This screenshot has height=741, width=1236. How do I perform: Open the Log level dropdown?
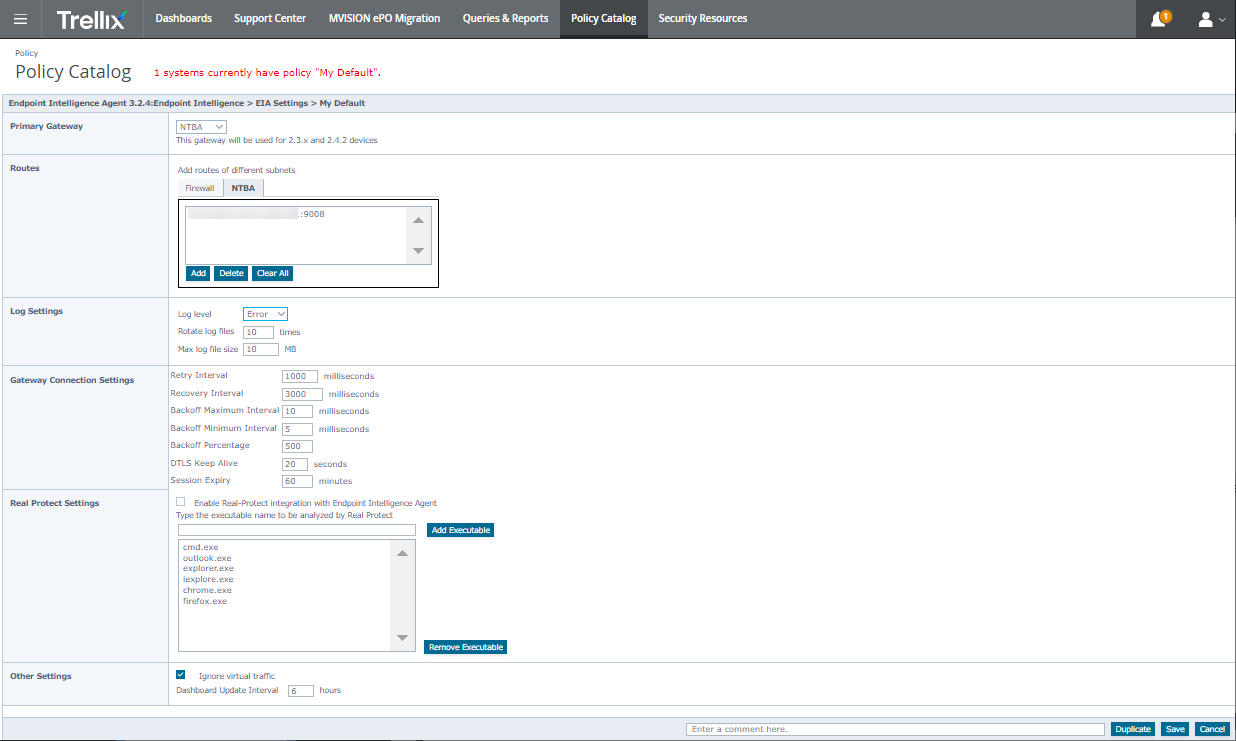[265, 314]
